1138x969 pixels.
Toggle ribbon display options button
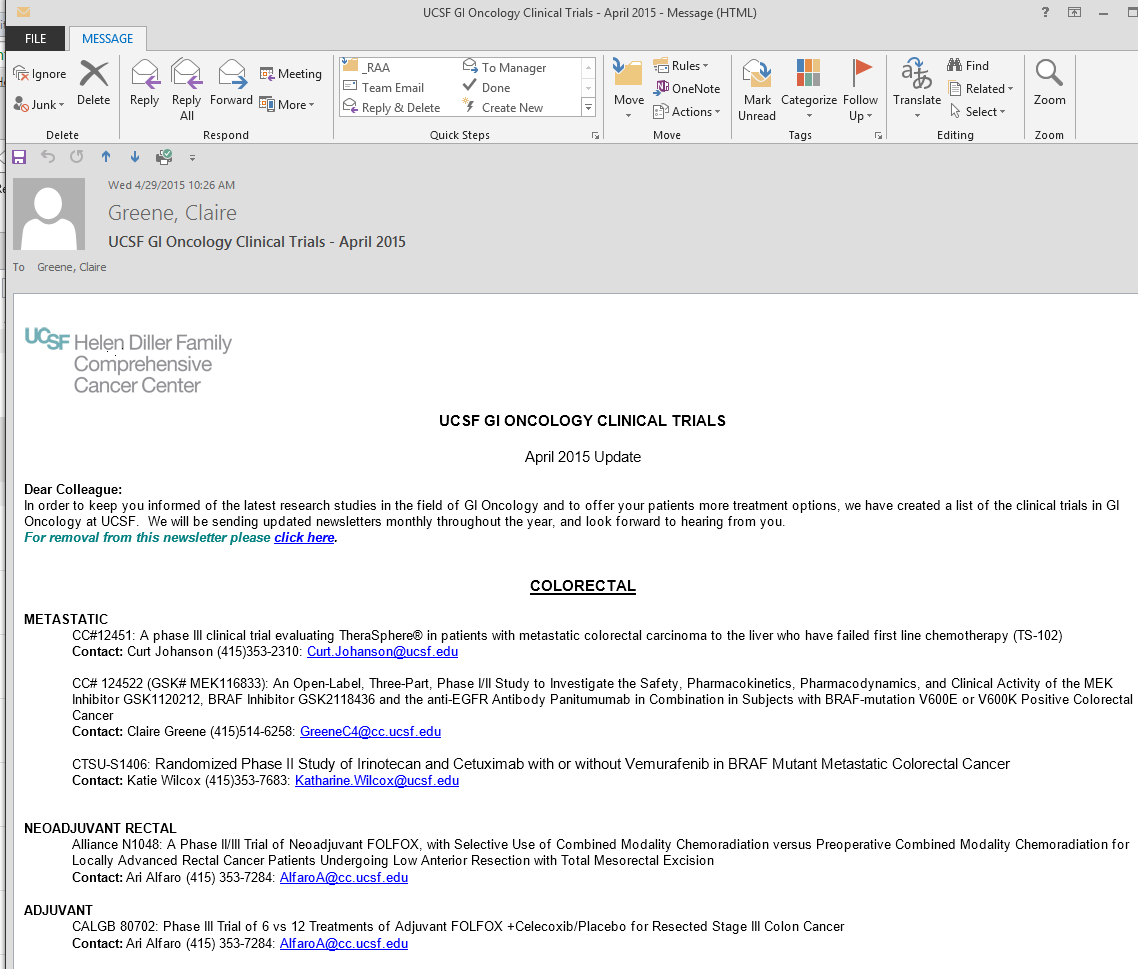tap(1074, 12)
